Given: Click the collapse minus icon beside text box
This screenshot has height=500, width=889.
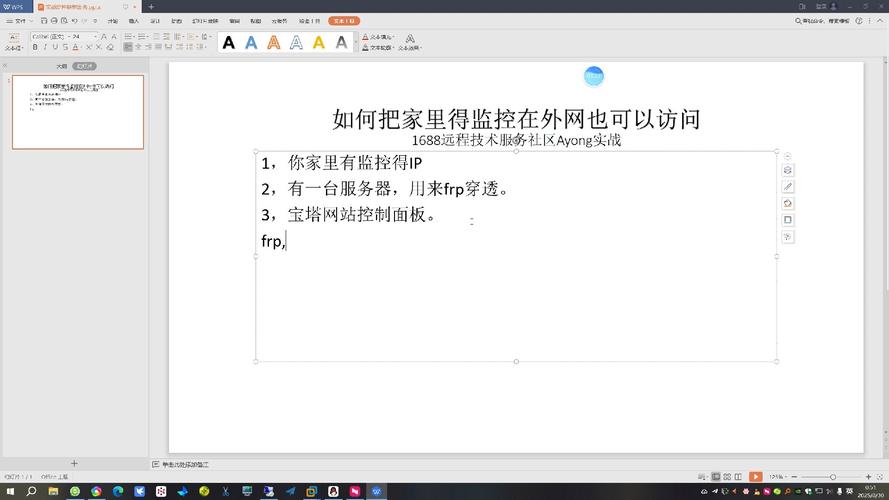Looking at the screenshot, I should [x=788, y=156].
